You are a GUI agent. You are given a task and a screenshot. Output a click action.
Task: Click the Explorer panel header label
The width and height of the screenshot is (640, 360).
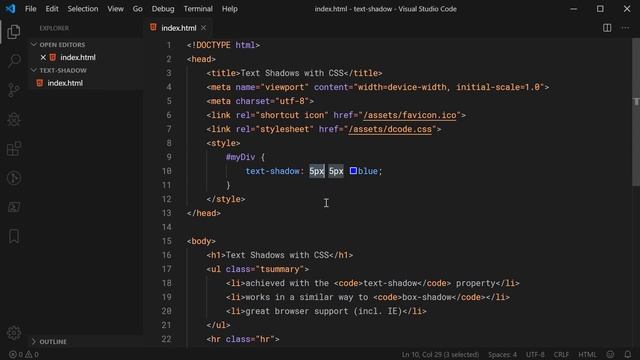[54, 28]
